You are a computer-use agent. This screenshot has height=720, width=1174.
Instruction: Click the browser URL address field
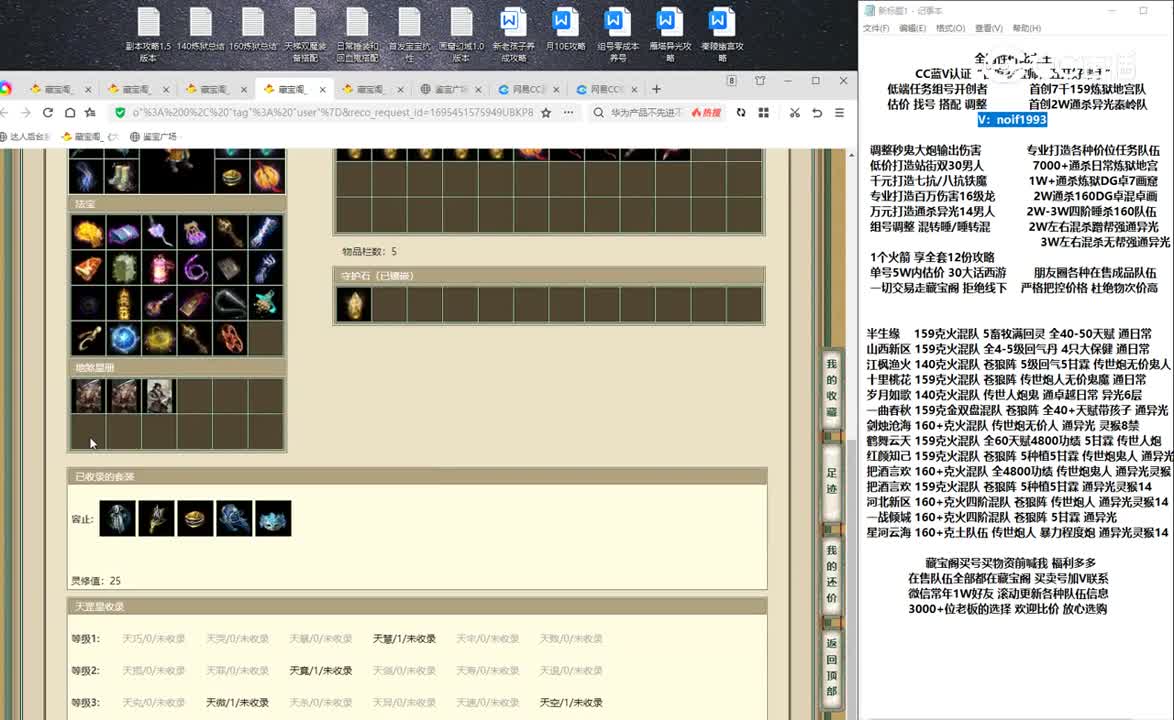coord(332,112)
